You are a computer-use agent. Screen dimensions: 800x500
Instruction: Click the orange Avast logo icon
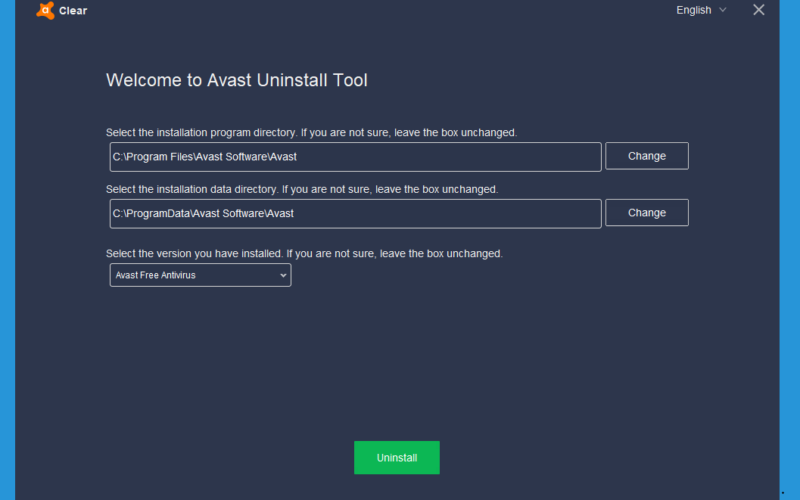(x=45, y=10)
